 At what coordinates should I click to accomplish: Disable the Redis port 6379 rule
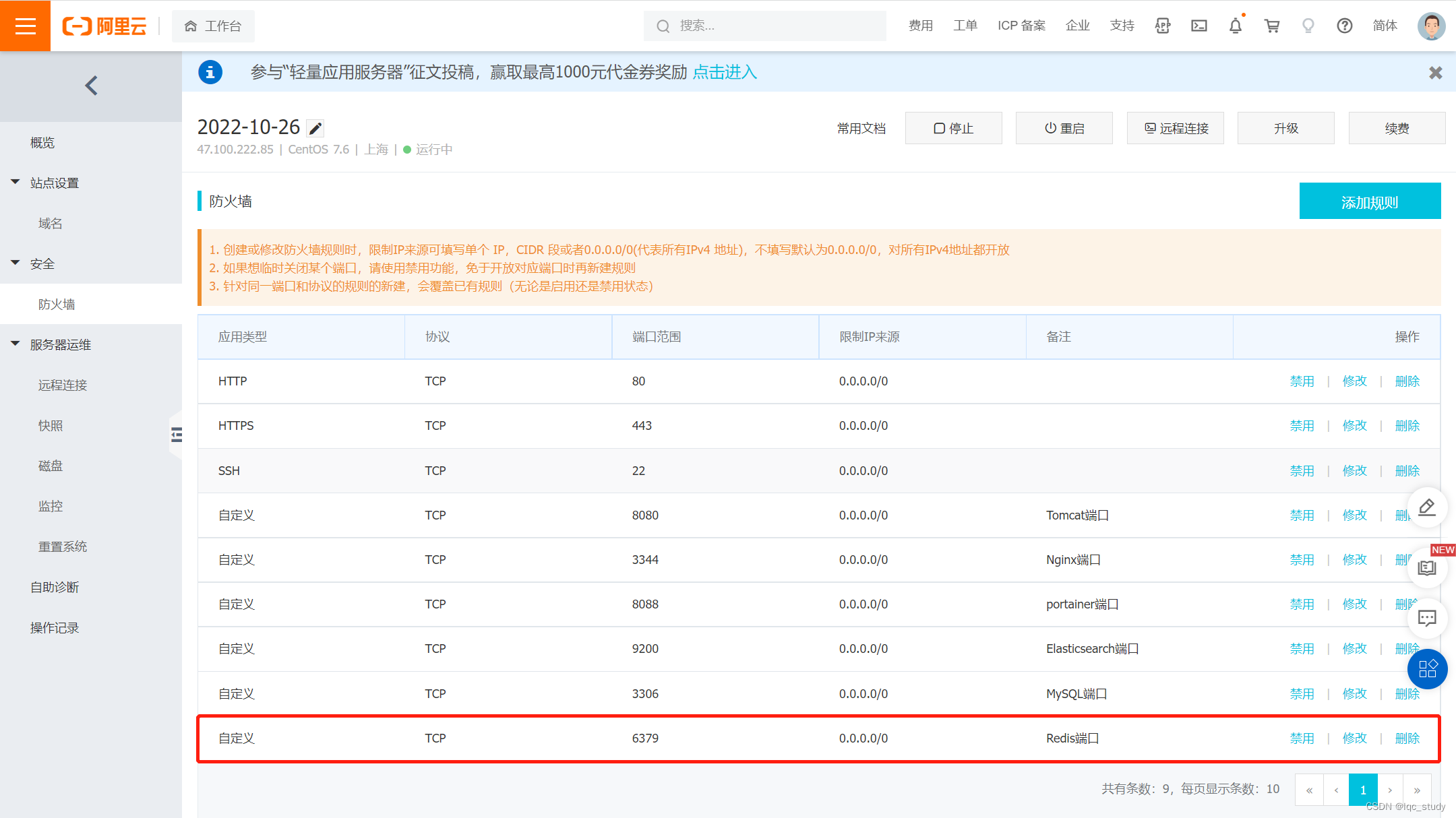coord(1302,738)
